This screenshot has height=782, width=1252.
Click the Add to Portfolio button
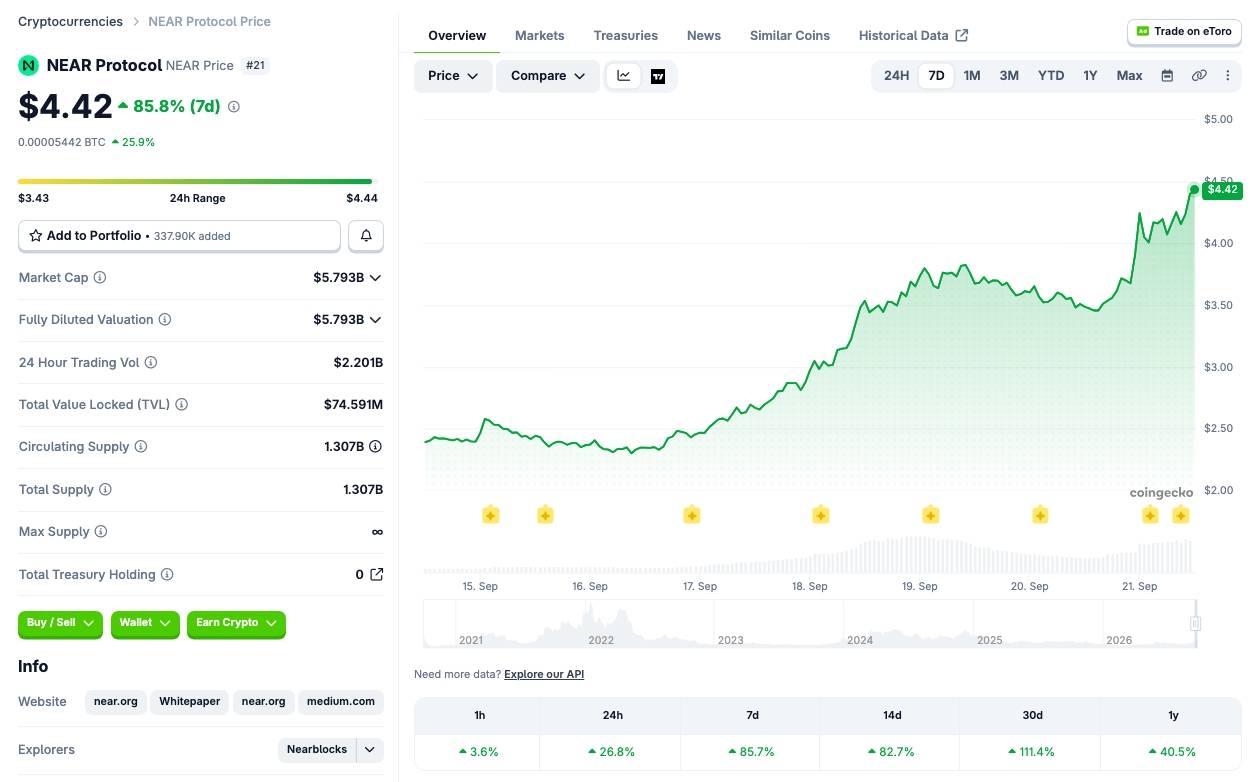tap(180, 236)
